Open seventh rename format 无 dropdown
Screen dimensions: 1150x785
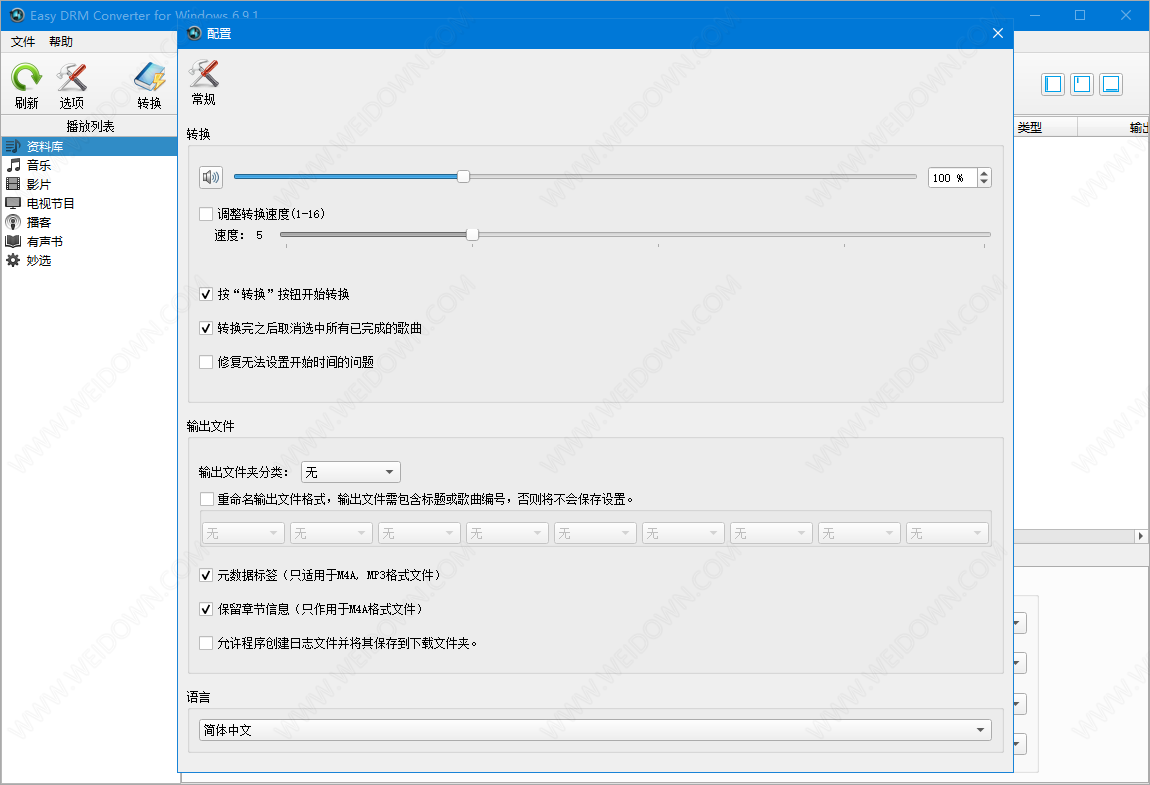click(x=772, y=533)
